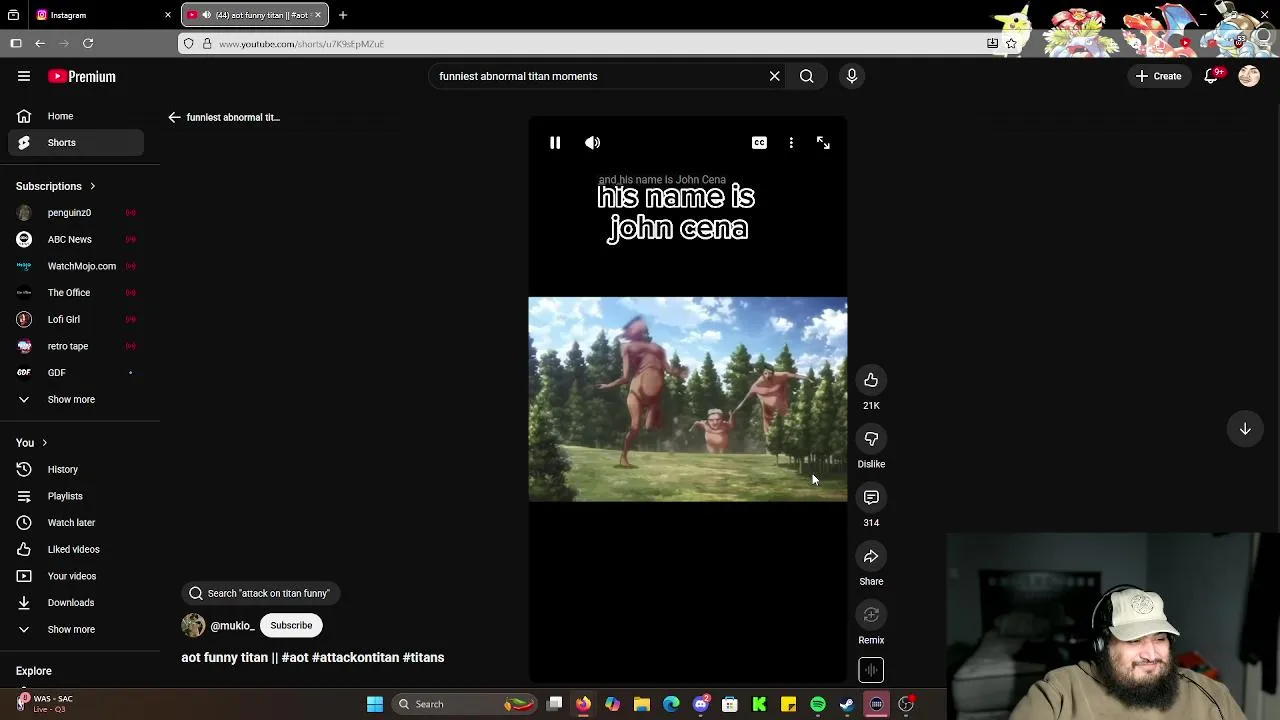Screen dimensions: 1280x720
Task: Open penguinz0 subscription channel
Action: (x=76, y=213)
